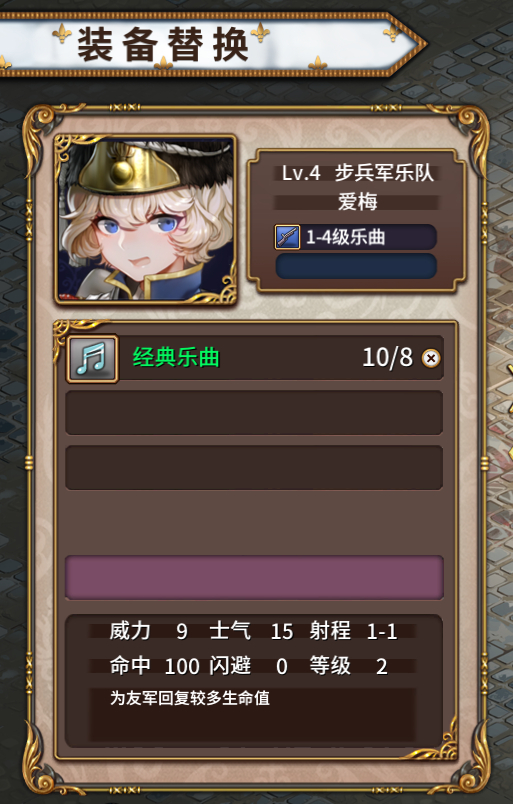Screen dimensions: 513x804
Task: Click the description text 为友军回复较多生命值
Action: (190, 698)
